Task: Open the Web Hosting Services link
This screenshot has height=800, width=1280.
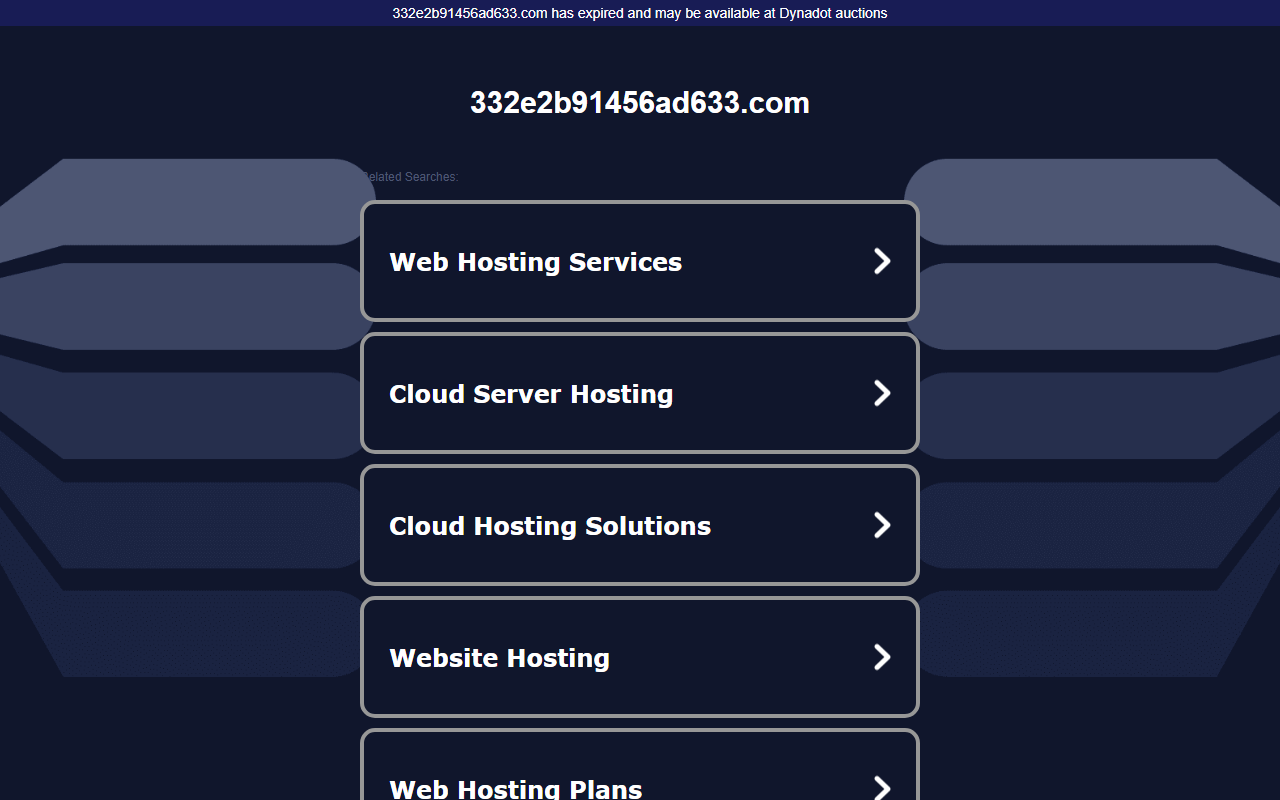Action: coord(640,261)
